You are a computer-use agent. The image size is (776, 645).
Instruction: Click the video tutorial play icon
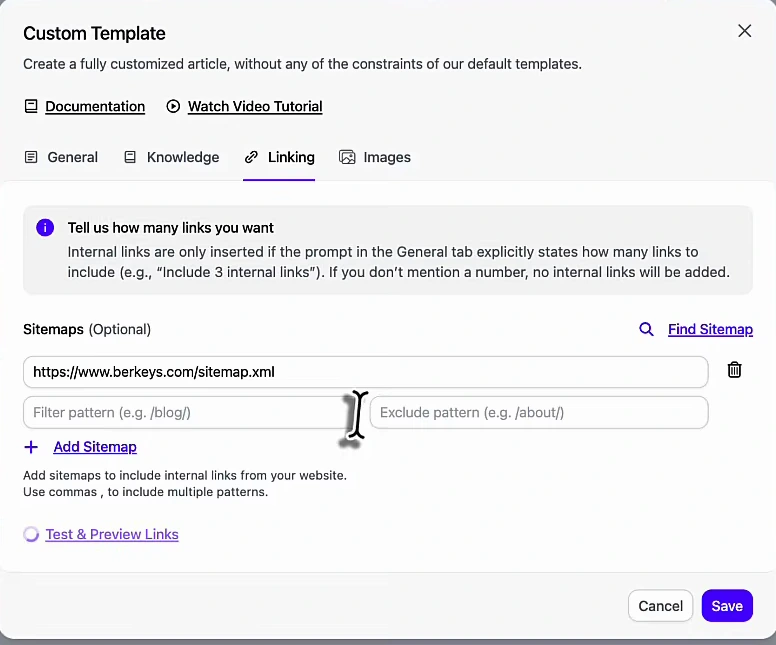pos(173,106)
